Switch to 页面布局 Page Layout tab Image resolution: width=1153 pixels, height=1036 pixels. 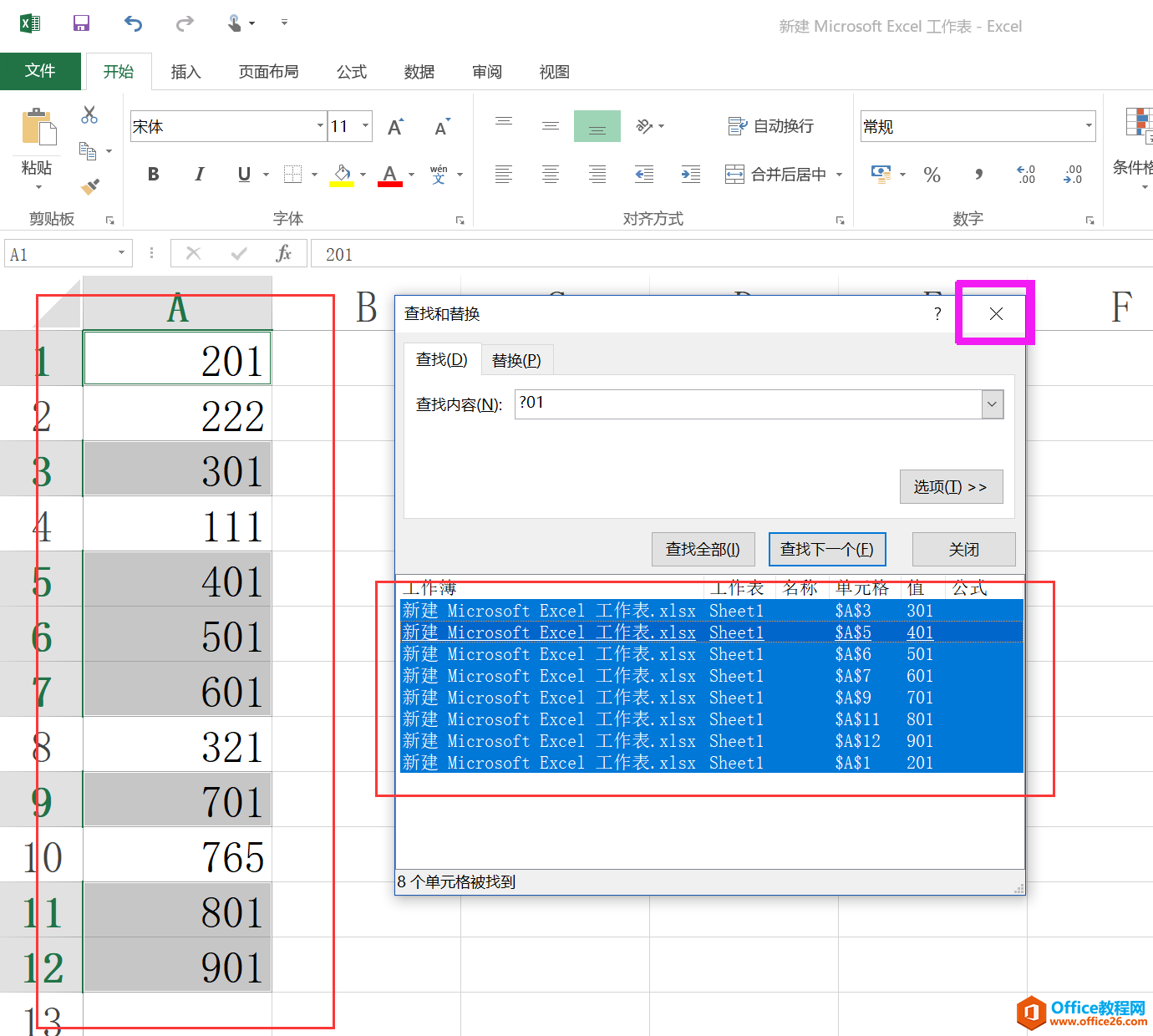click(x=268, y=72)
